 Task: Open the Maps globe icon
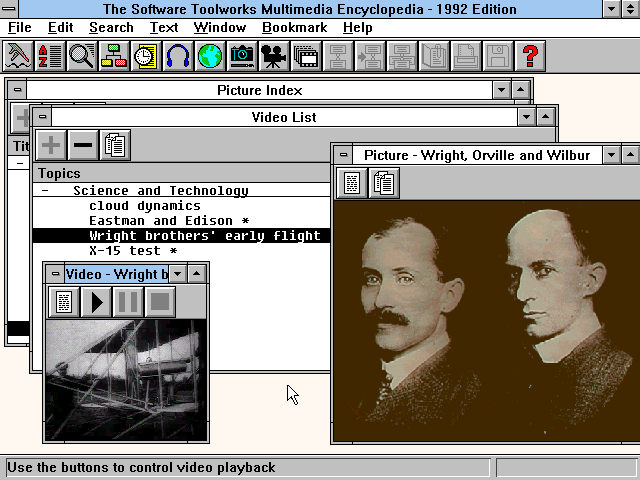coord(210,56)
